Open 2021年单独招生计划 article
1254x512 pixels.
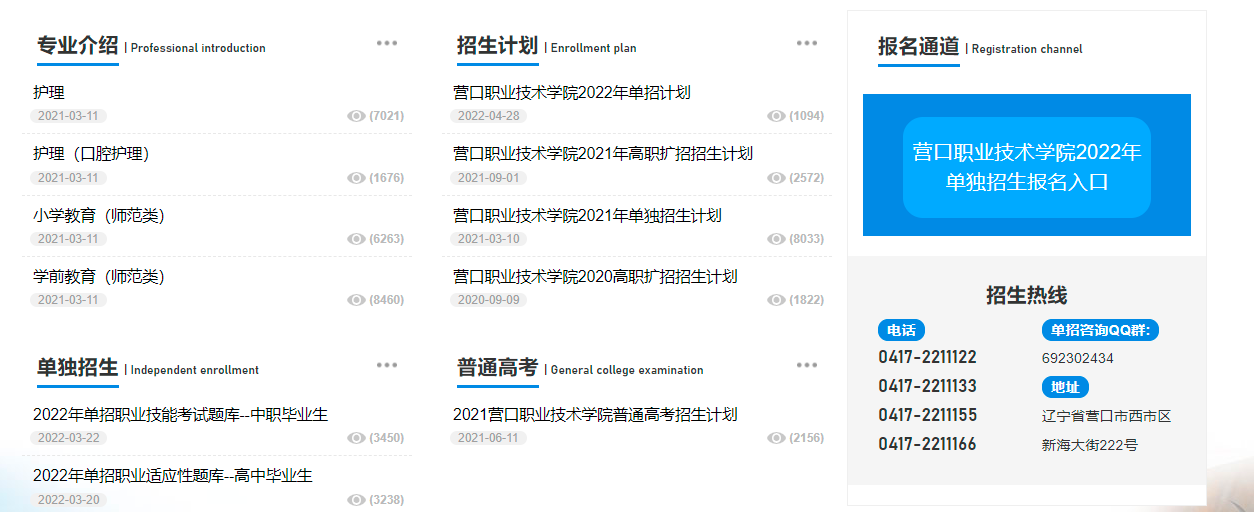point(587,215)
